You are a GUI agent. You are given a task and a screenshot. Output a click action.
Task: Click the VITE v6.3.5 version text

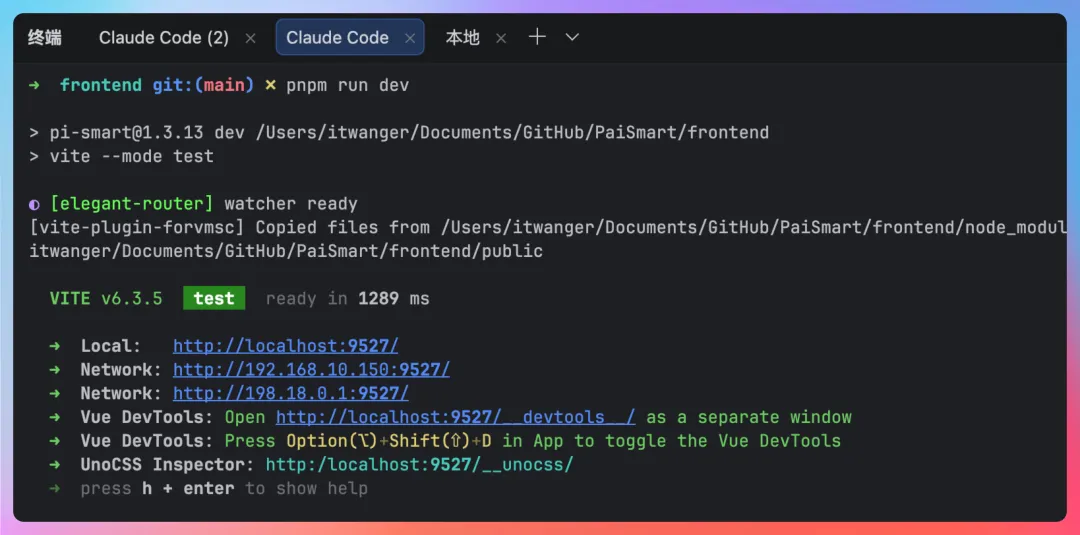pos(106,298)
